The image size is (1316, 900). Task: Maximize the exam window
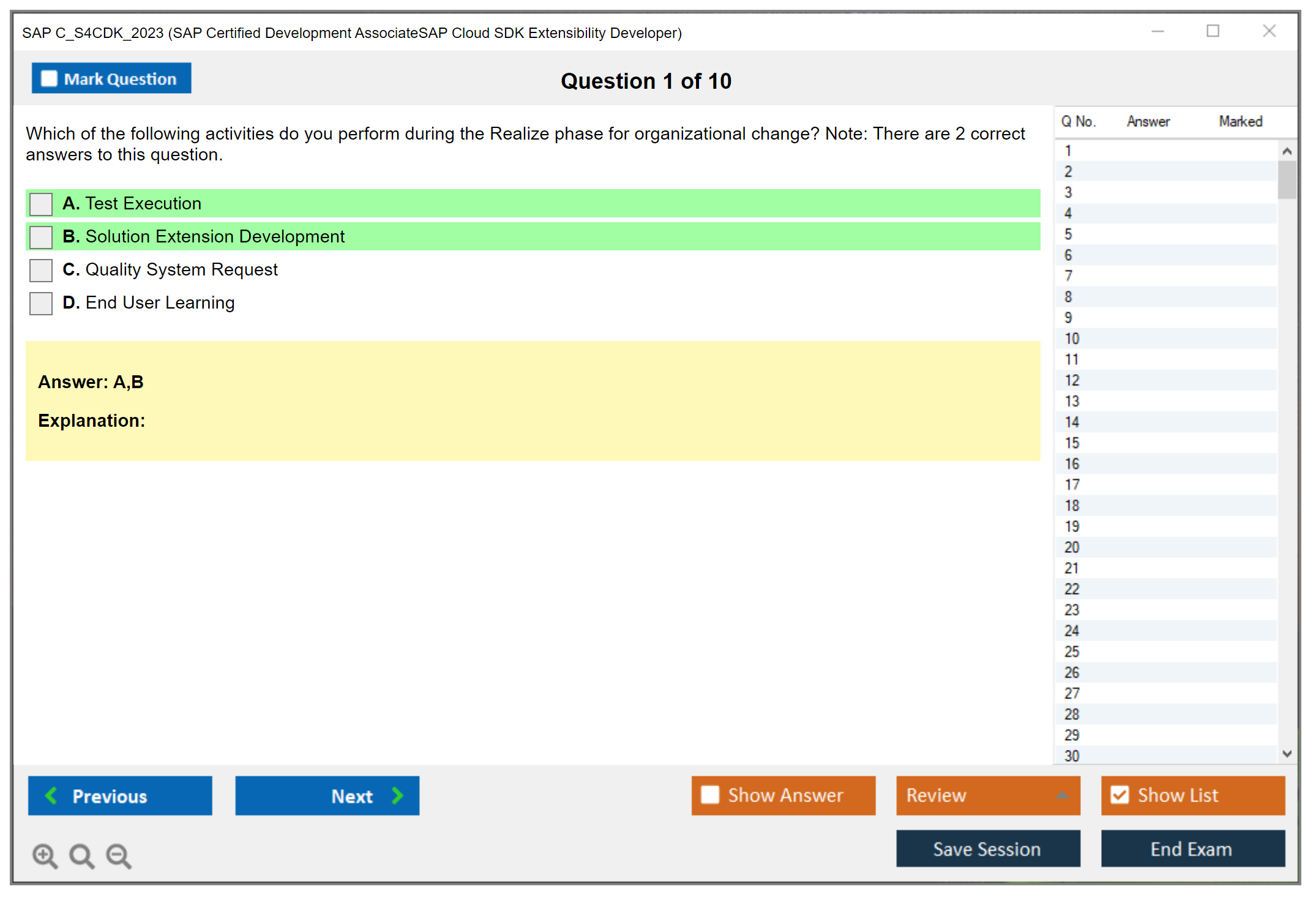(1213, 31)
